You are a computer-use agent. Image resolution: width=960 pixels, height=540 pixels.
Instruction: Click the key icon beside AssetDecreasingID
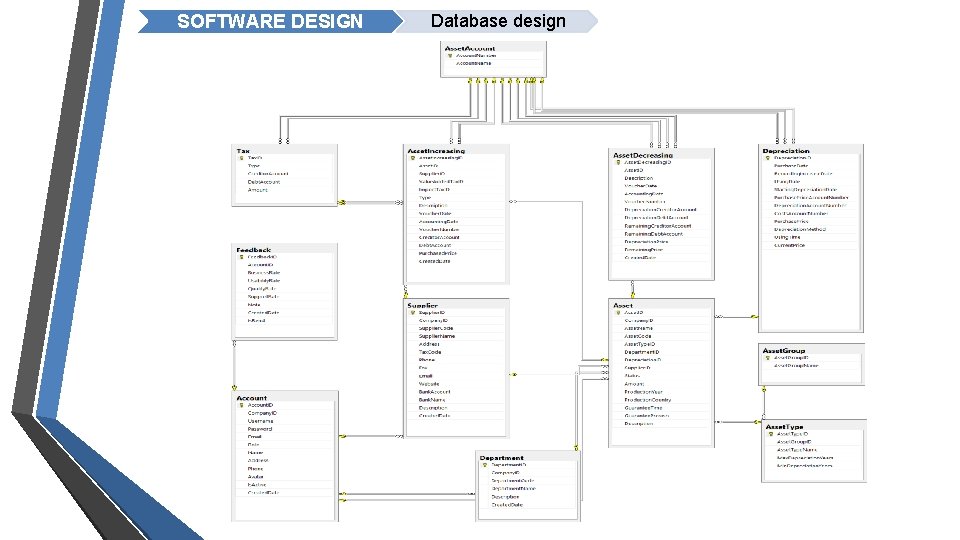[x=618, y=162]
